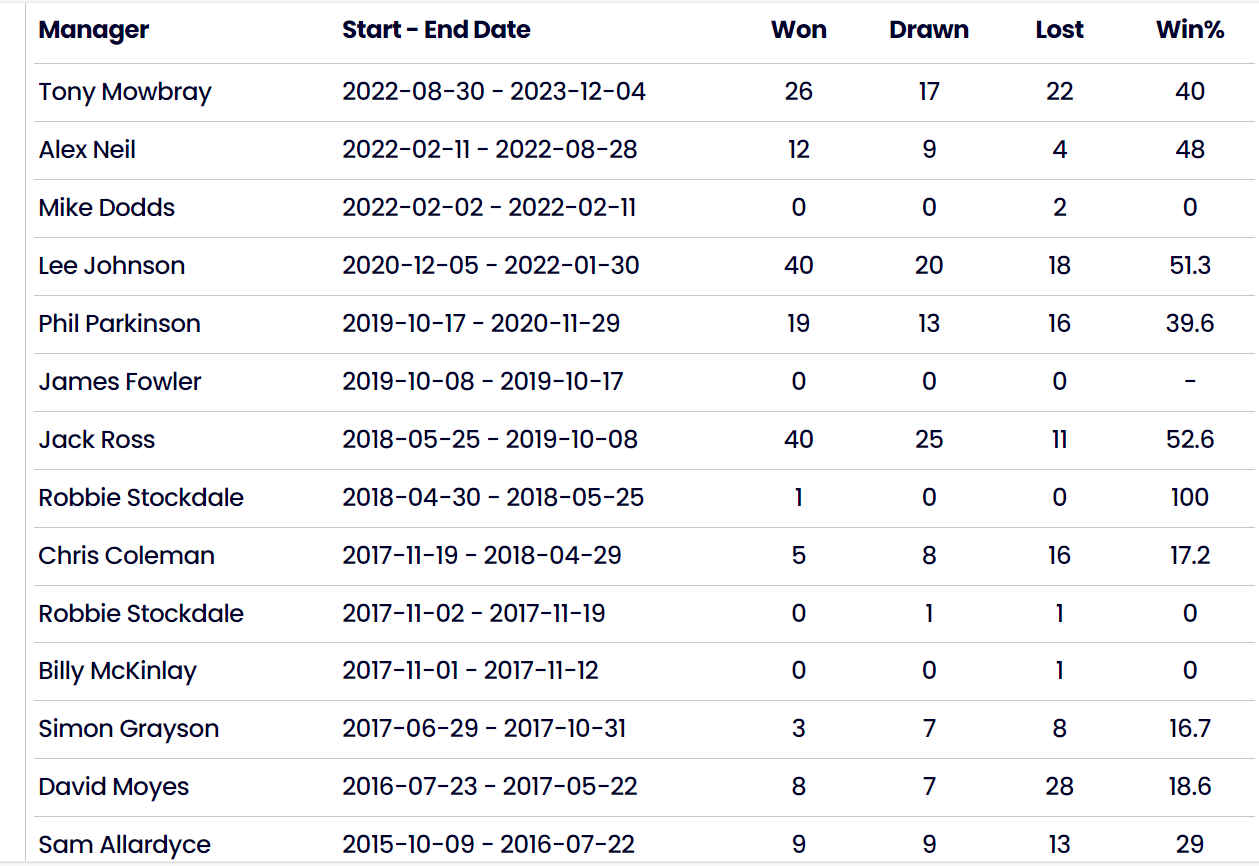Click the Drawn column header
Image resolution: width=1259 pixels, height=866 pixels.
929,30
